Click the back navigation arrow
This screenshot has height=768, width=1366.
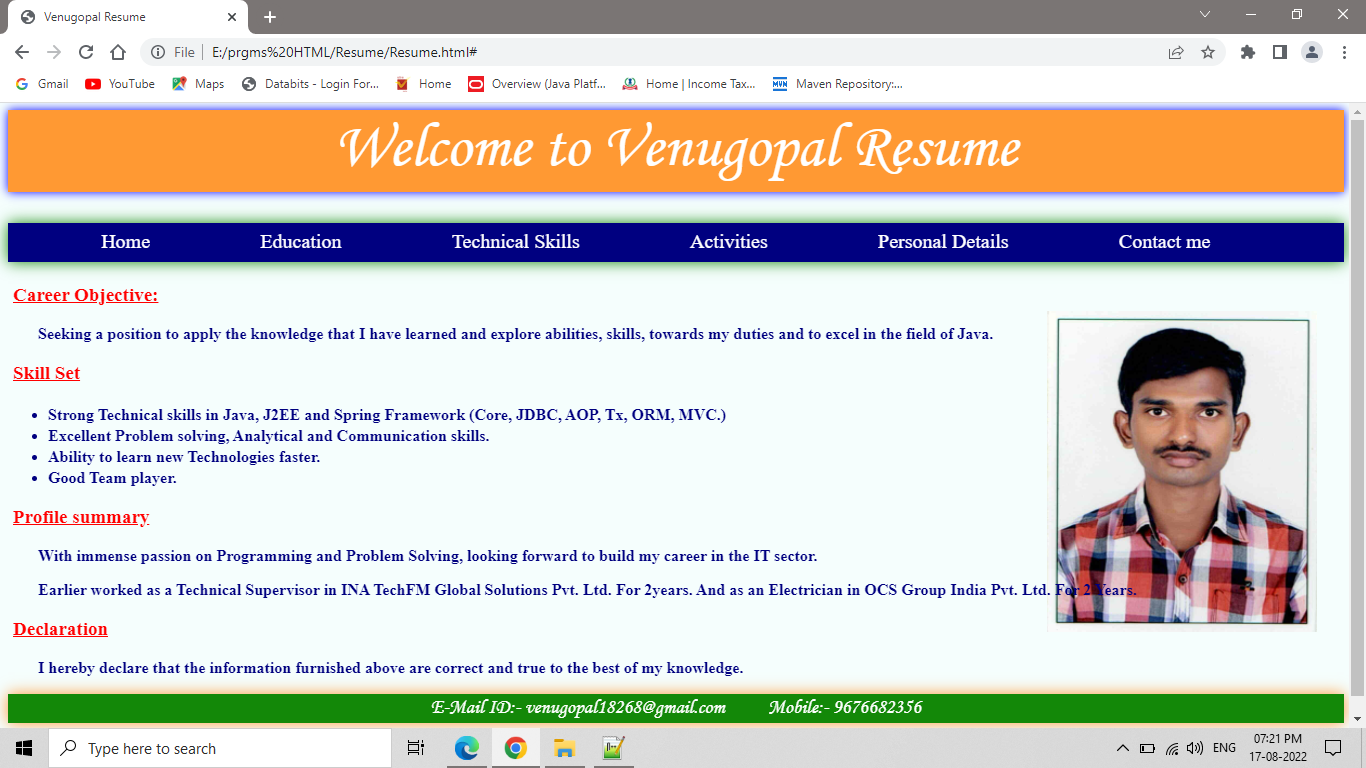click(22, 52)
